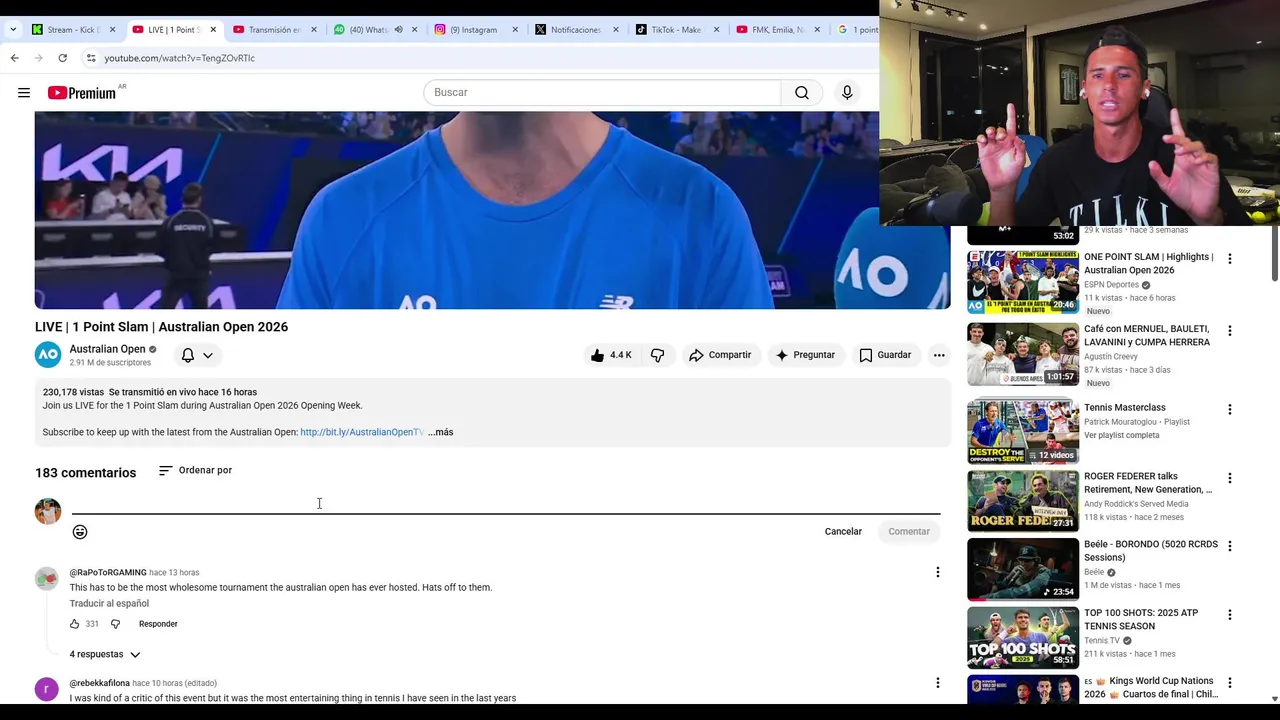This screenshot has width=1280, height=720.
Task: Open Kings World Cup Nations title
Action: point(1151,688)
